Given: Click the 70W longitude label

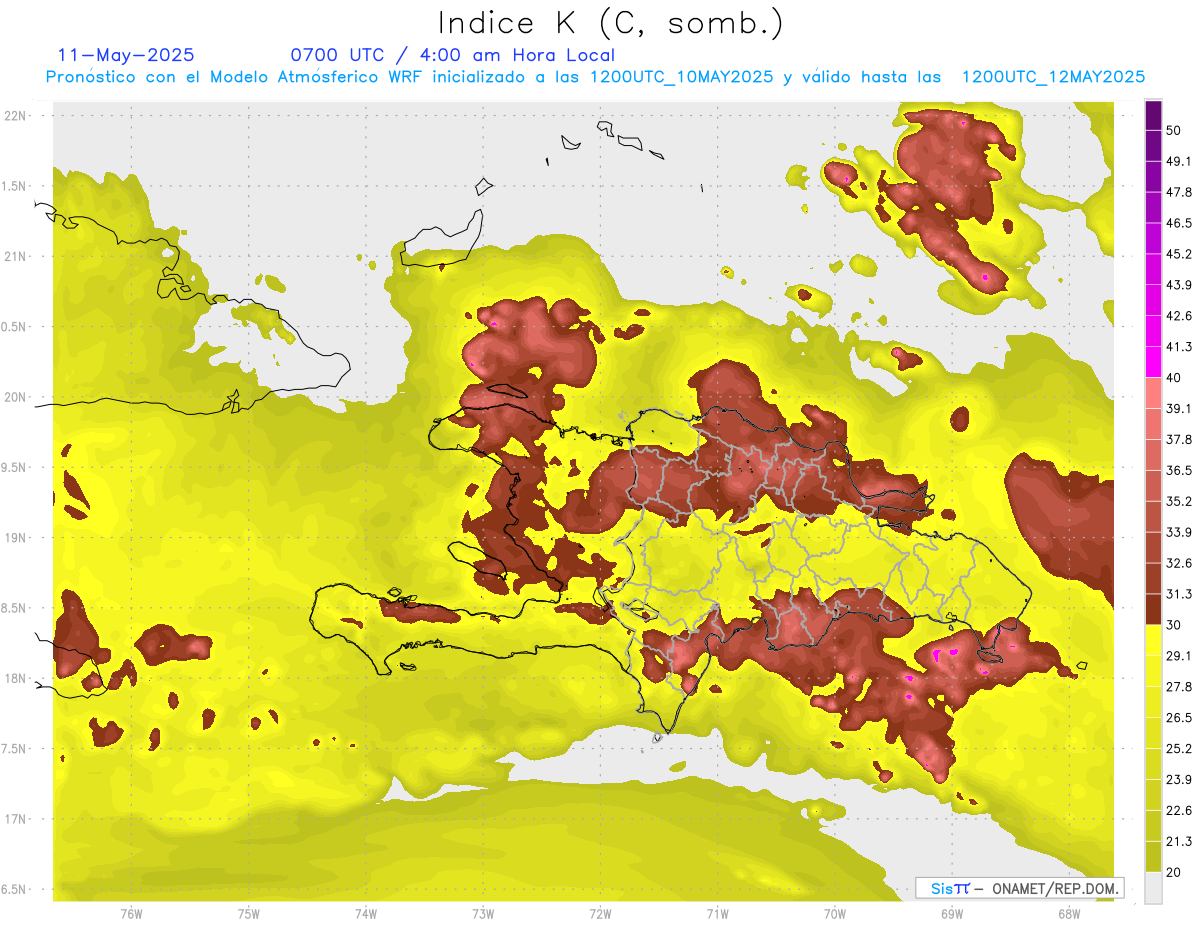Looking at the screenshot, I should [834, 913].
